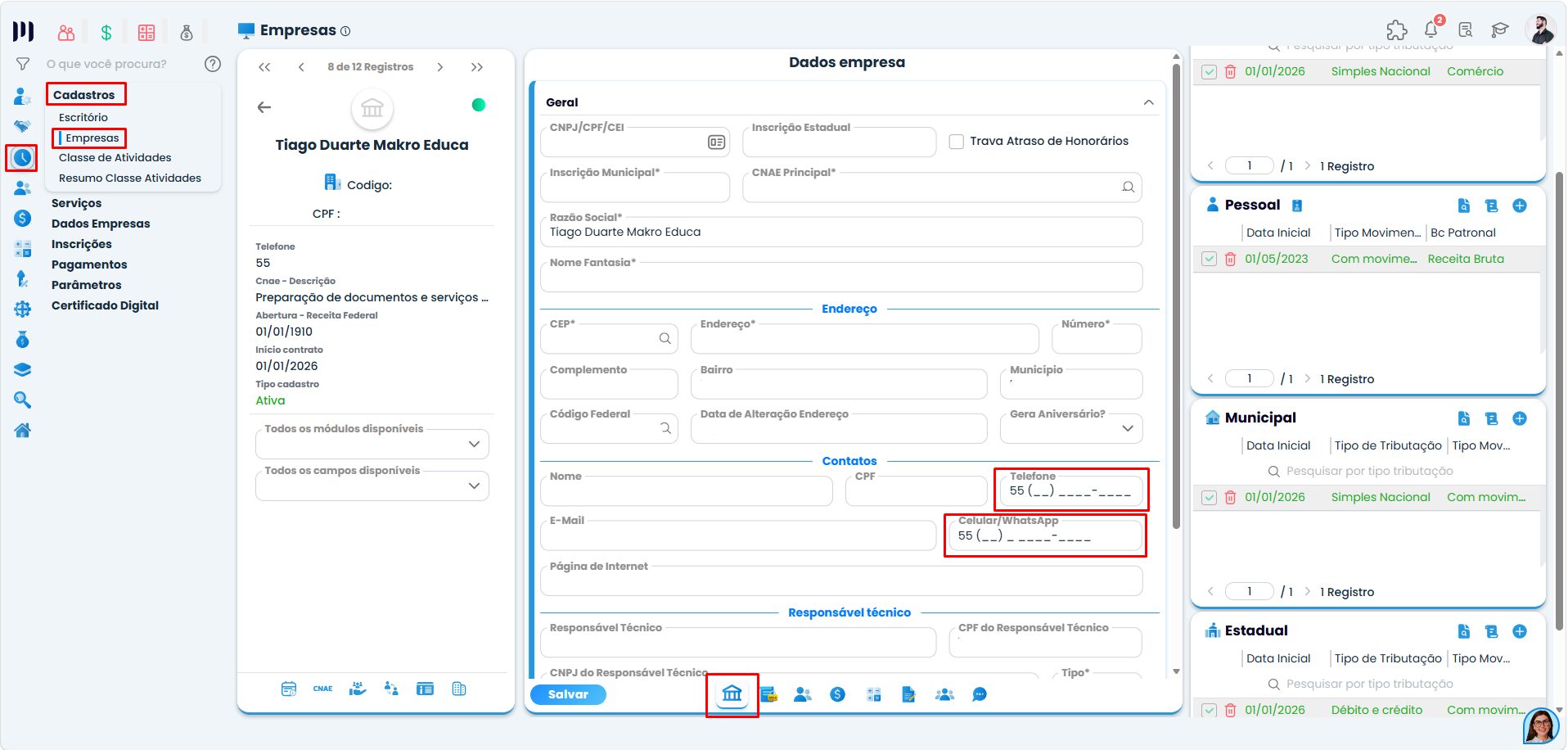The image size is (1568, 750).
Task: Collapse the Geral section chevron
Action: (x=1148, y=102)
